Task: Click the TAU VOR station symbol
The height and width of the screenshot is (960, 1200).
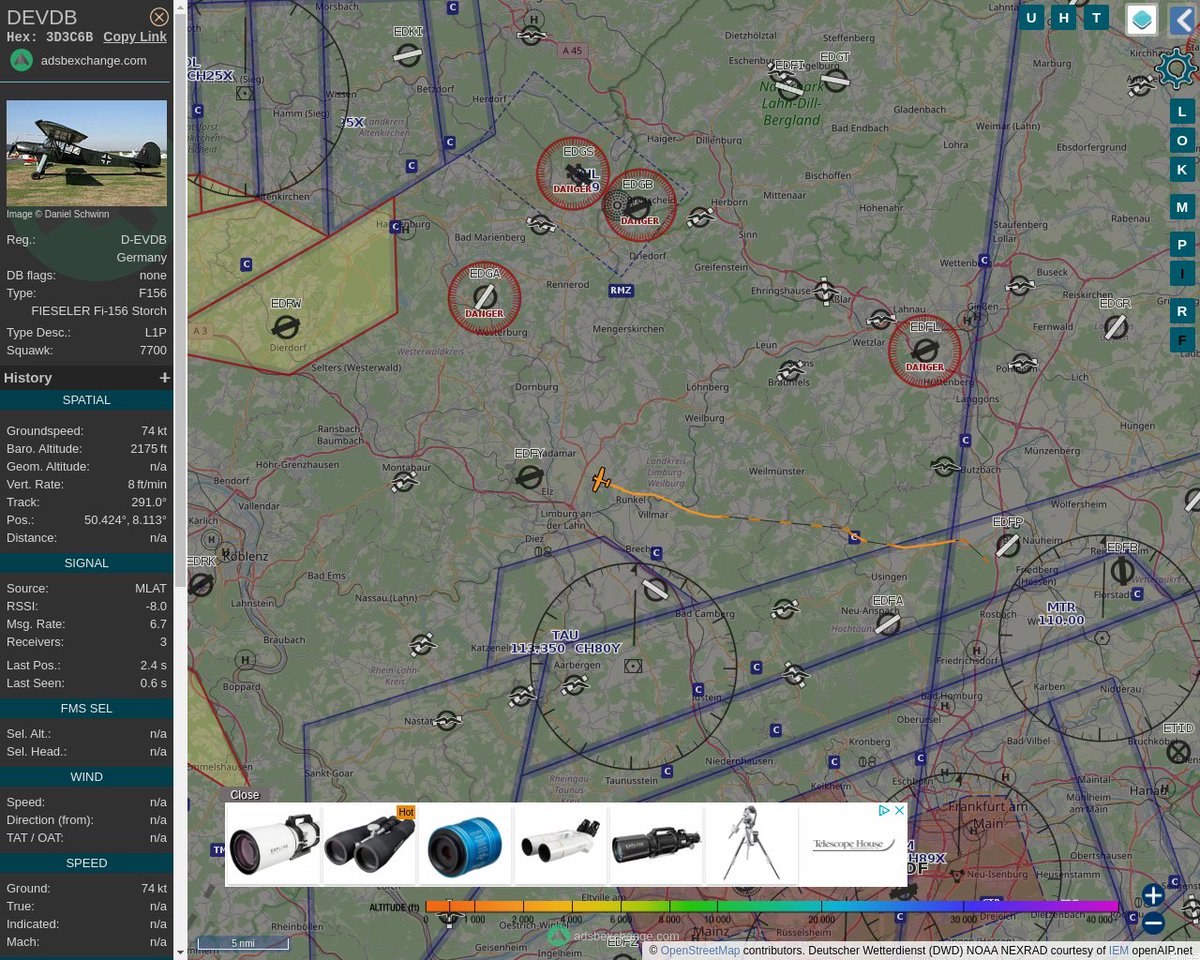Action: pos(632,665)
